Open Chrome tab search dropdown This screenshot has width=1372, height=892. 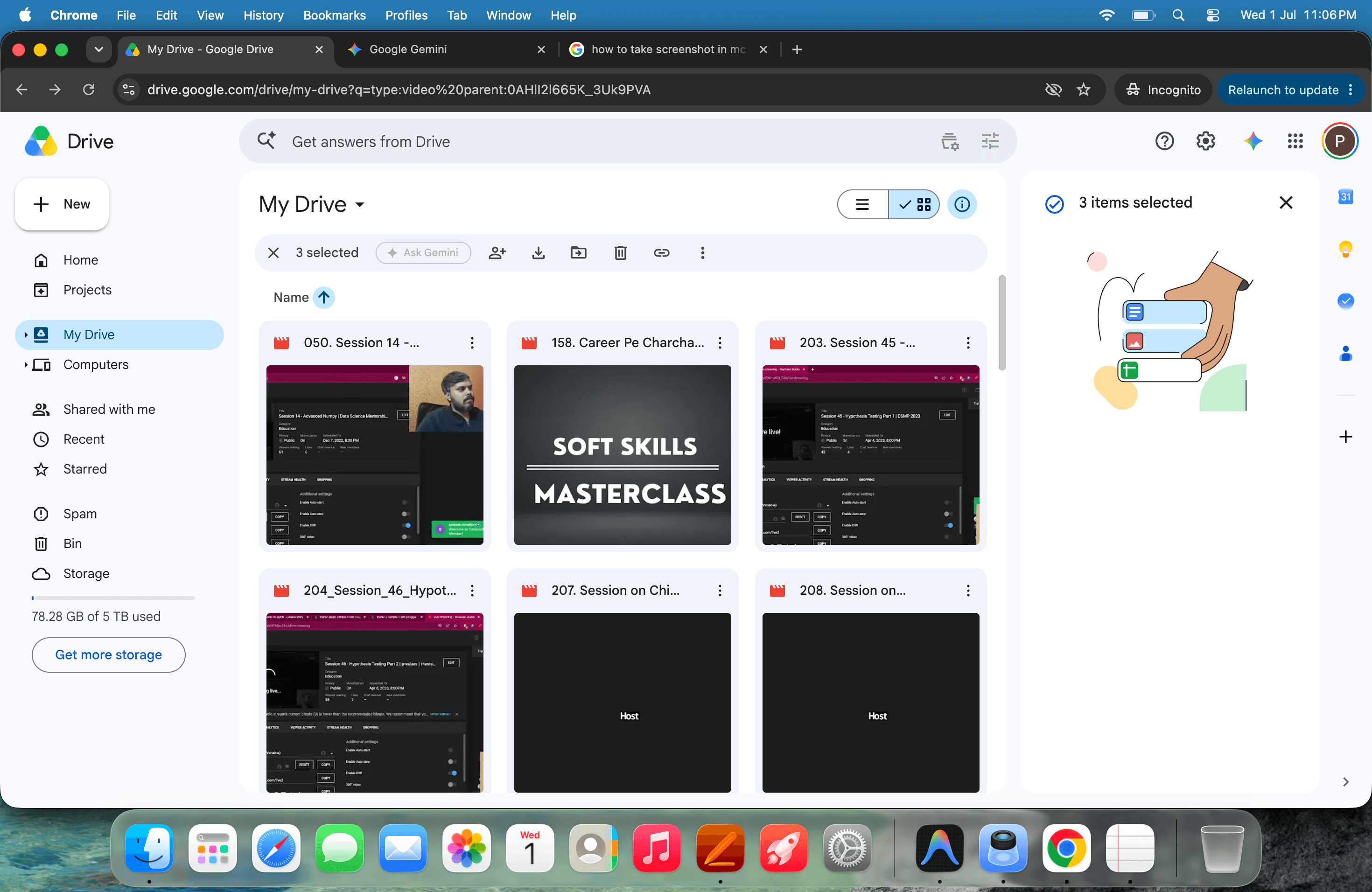(98, 49)
